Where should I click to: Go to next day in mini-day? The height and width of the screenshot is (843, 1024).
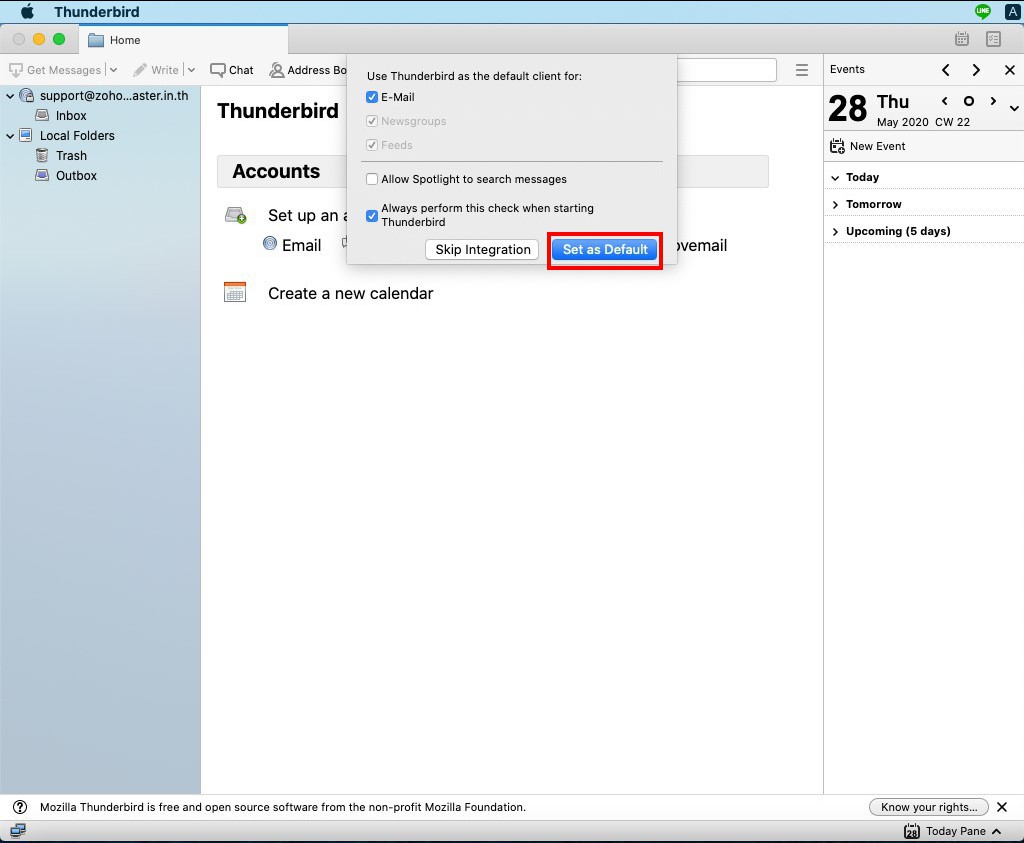[x=993, y=101]
